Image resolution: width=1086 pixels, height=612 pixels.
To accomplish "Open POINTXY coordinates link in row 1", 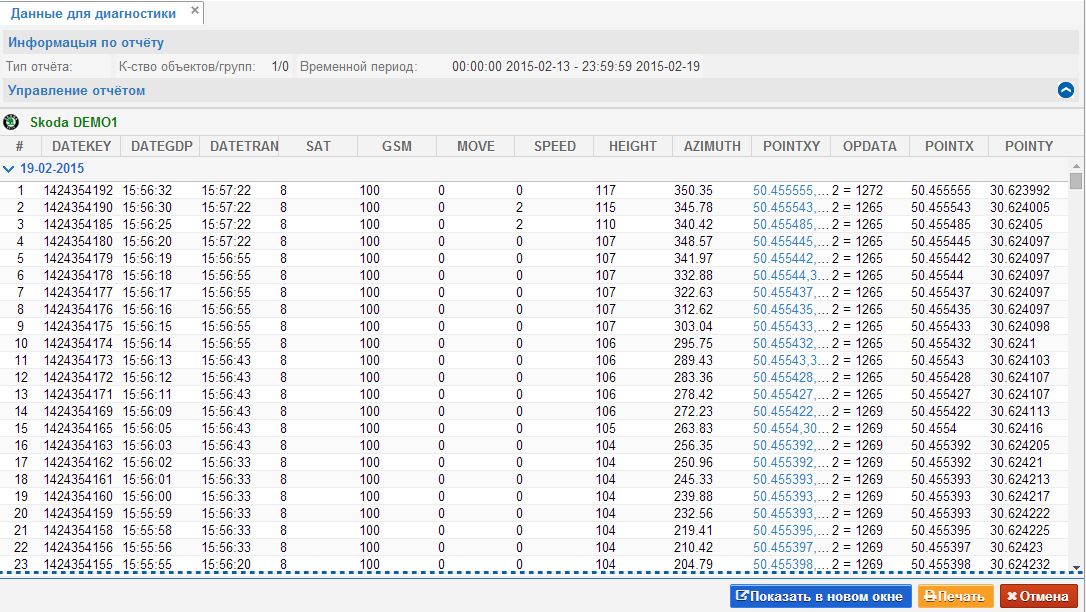I will coord(790,190).
